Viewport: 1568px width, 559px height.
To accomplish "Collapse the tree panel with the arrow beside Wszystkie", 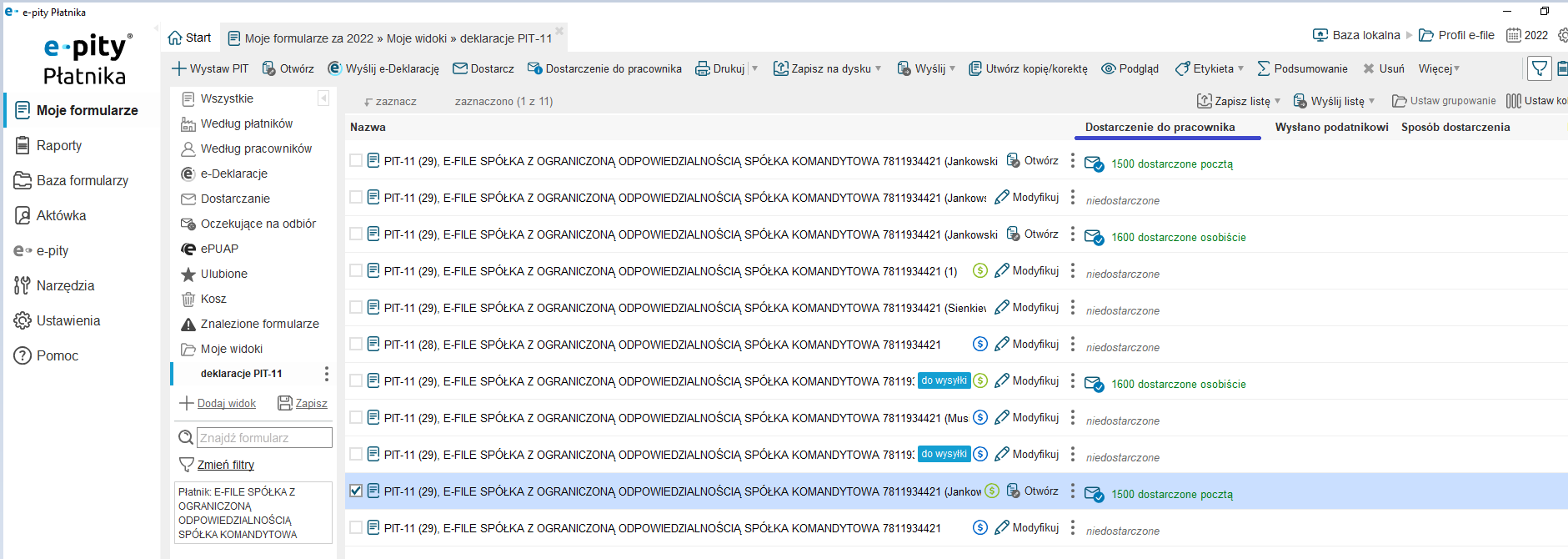I will 323,98.
